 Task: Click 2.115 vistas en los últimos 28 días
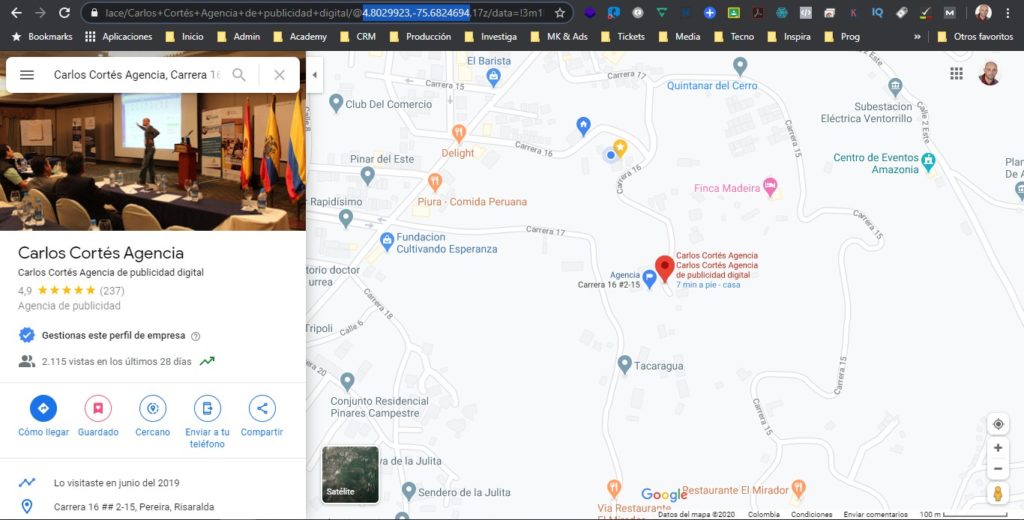pos(116,361)
